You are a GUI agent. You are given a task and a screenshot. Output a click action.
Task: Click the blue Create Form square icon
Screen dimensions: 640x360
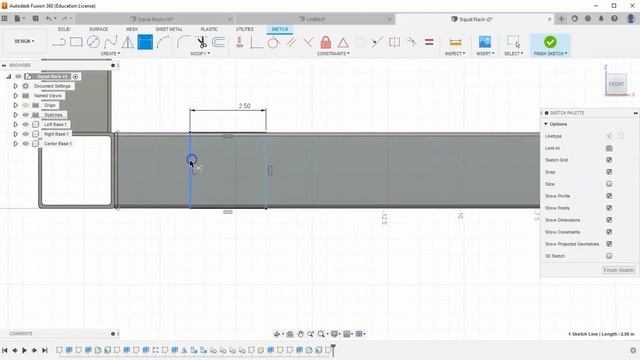[145, 42]
